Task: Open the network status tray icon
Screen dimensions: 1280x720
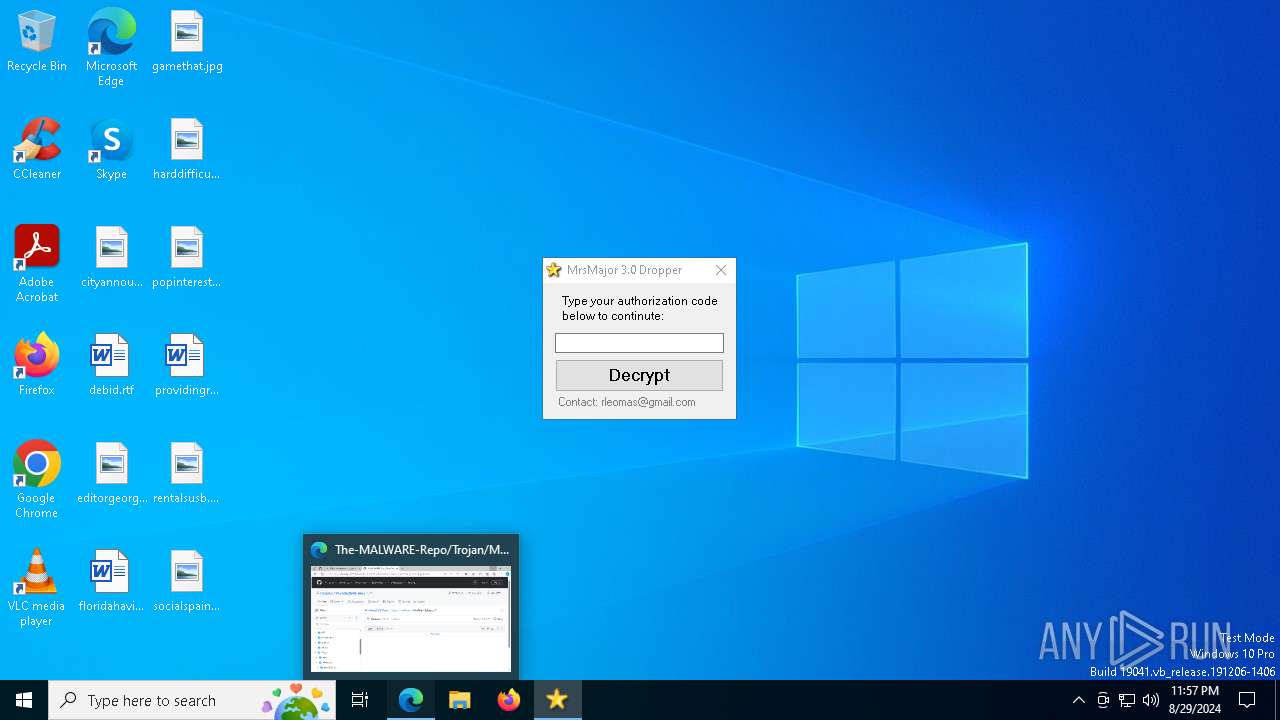Action: pyautogui.click(x=1127, y=700)
